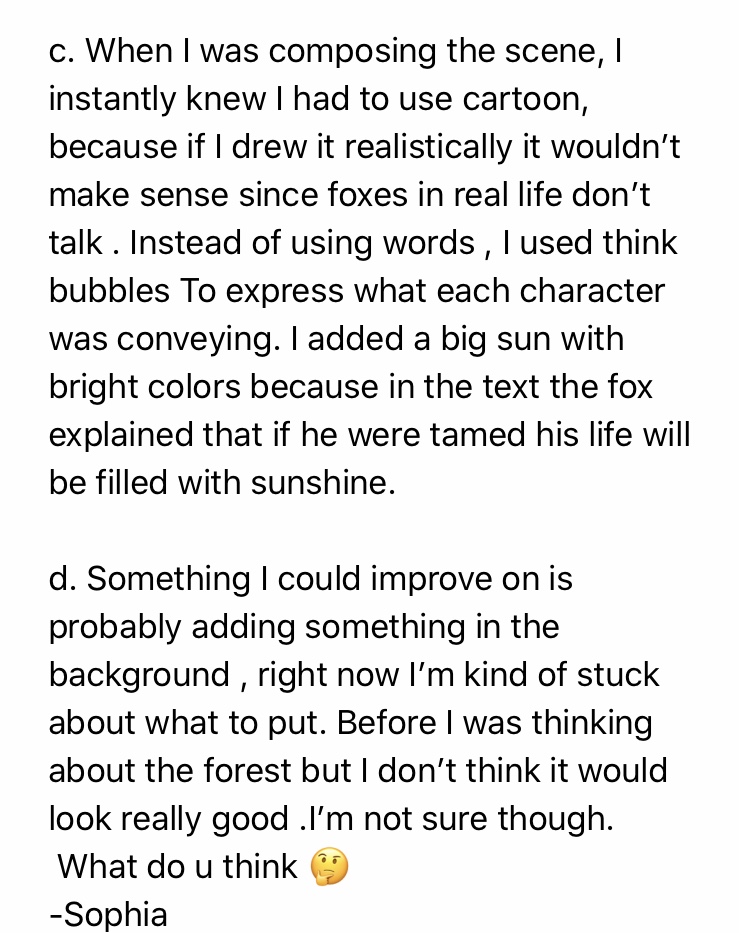Click the "What do u think" line
739x933 pixels.
point(177,867)
